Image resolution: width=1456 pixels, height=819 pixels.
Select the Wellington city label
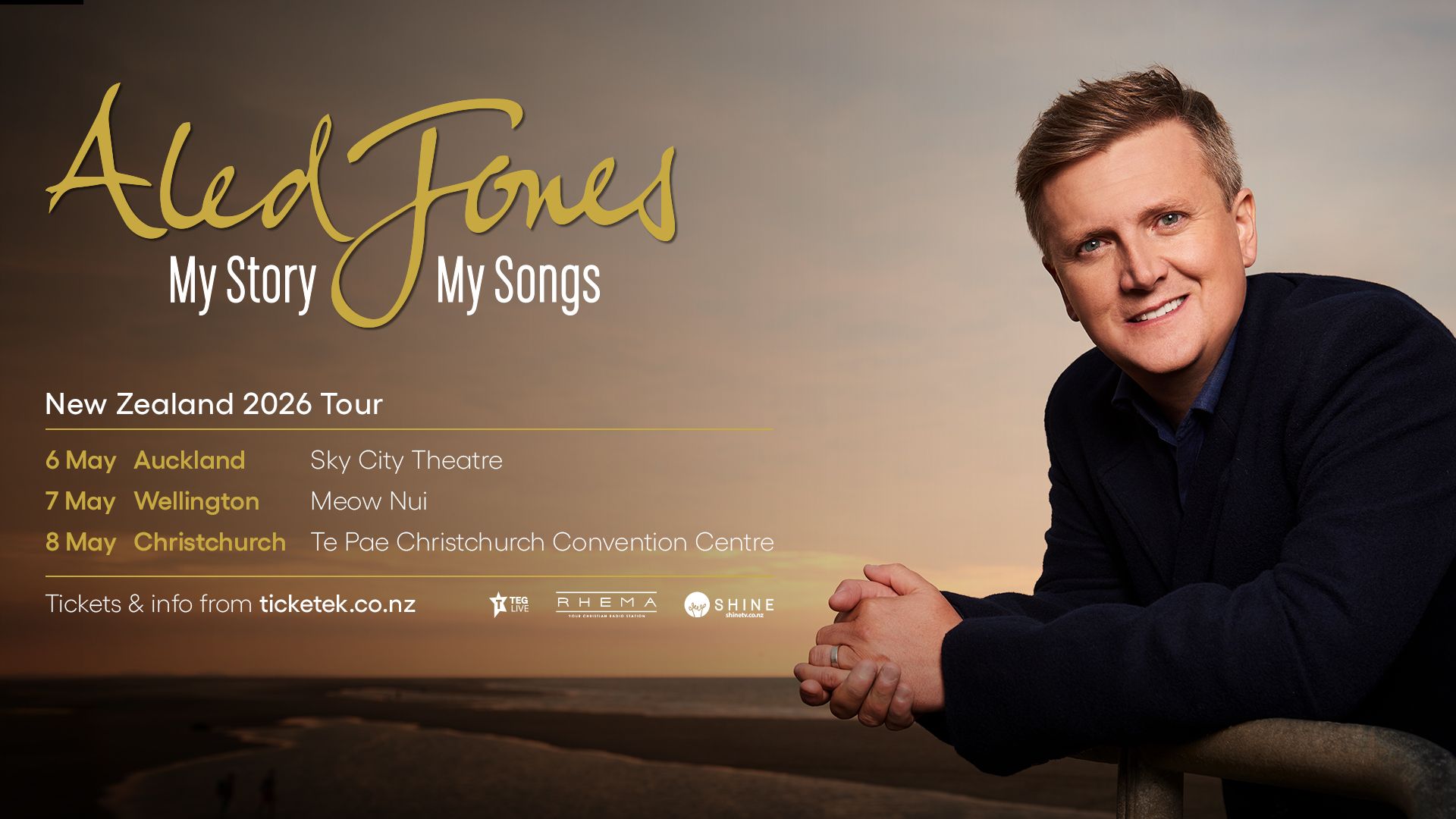coord(196,501)
